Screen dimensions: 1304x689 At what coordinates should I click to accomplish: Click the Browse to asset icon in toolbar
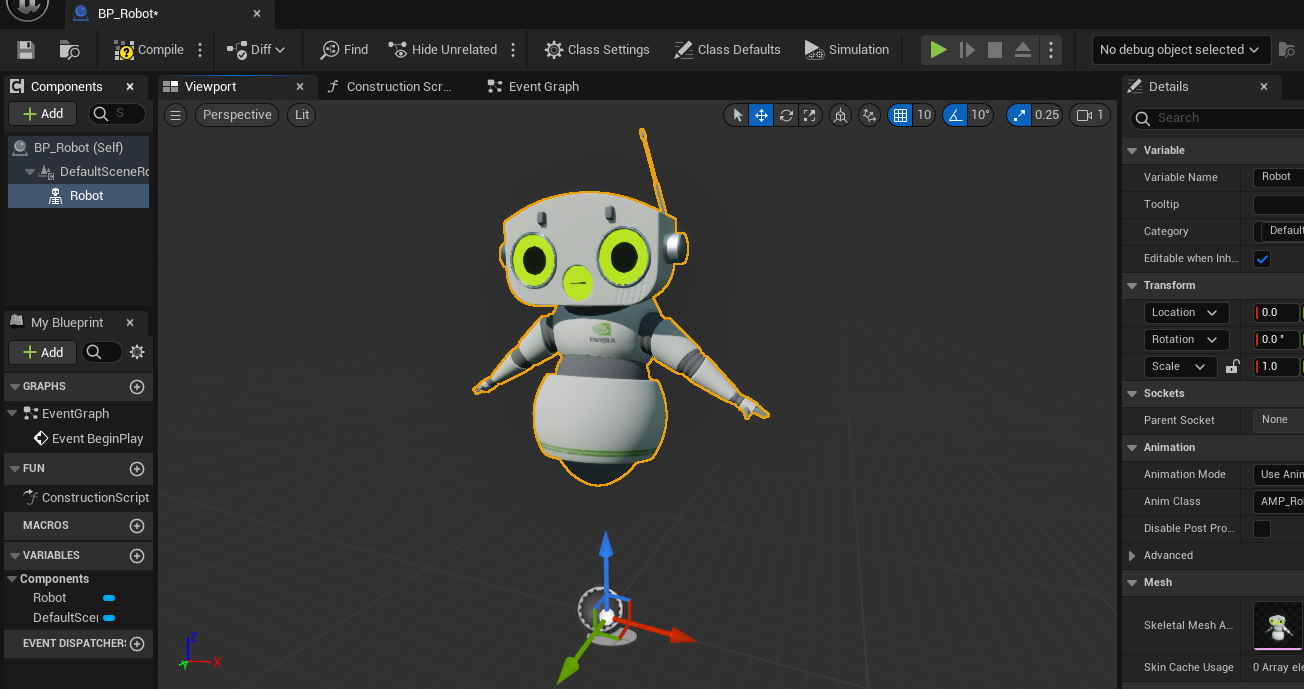tap(69, 50)
